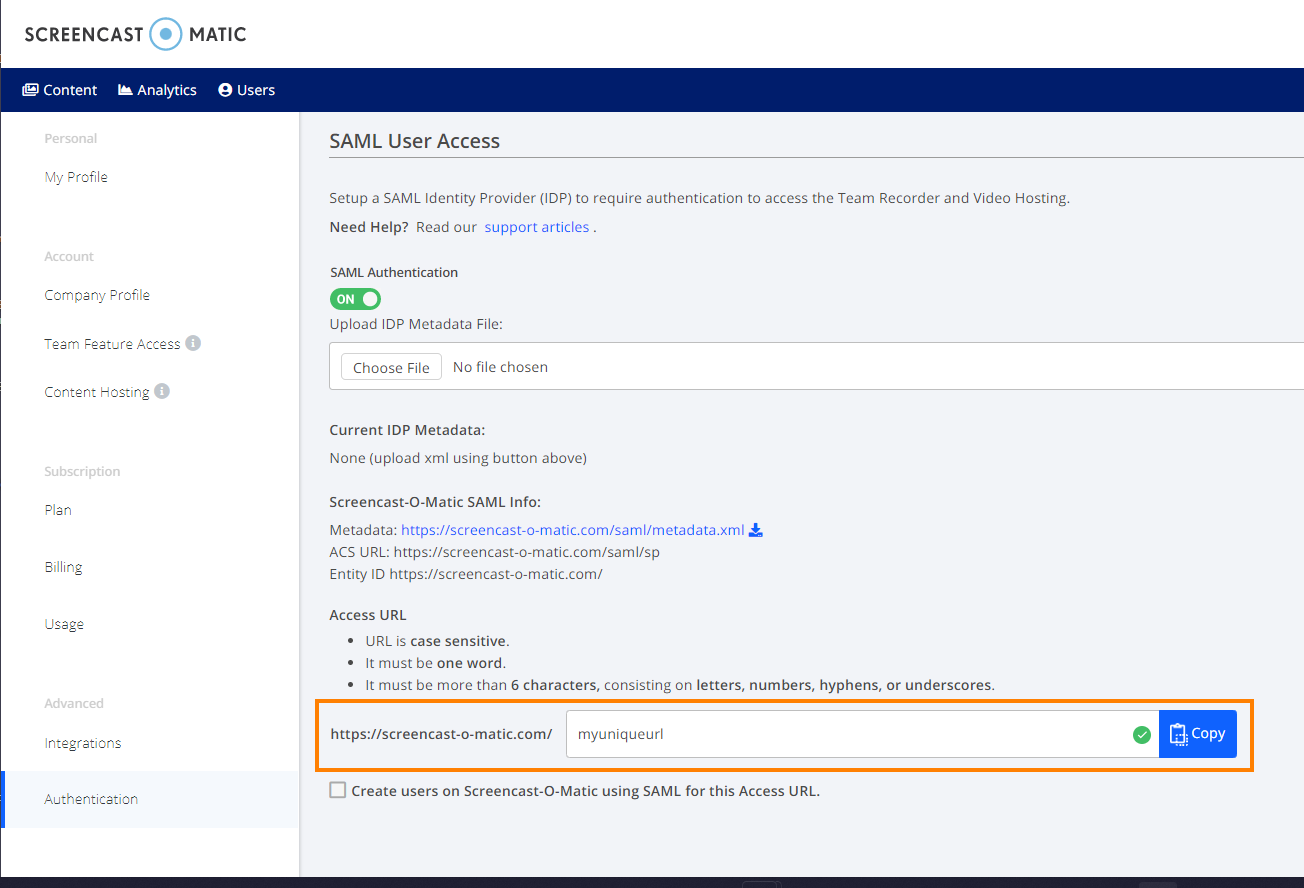Open the Billing page
Screen dimensions: 1304x888
pos(63,567)
